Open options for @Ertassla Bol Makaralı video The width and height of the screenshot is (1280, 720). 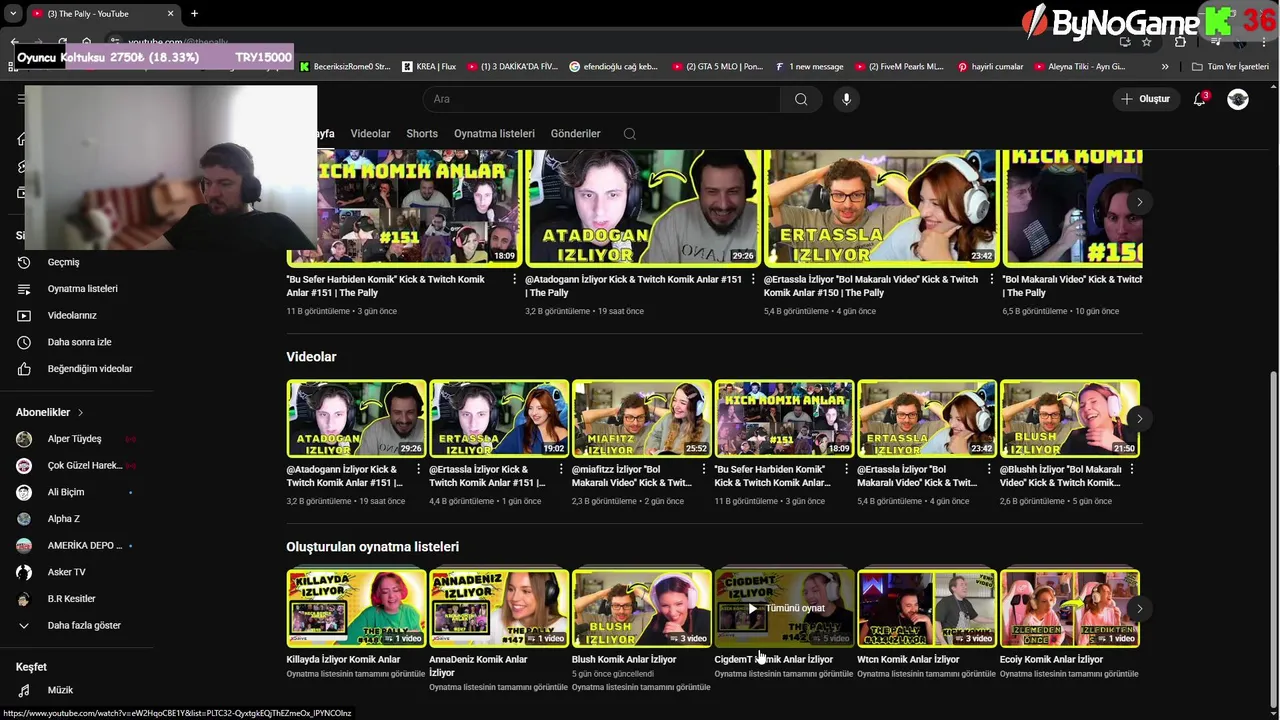click(989, 470)
